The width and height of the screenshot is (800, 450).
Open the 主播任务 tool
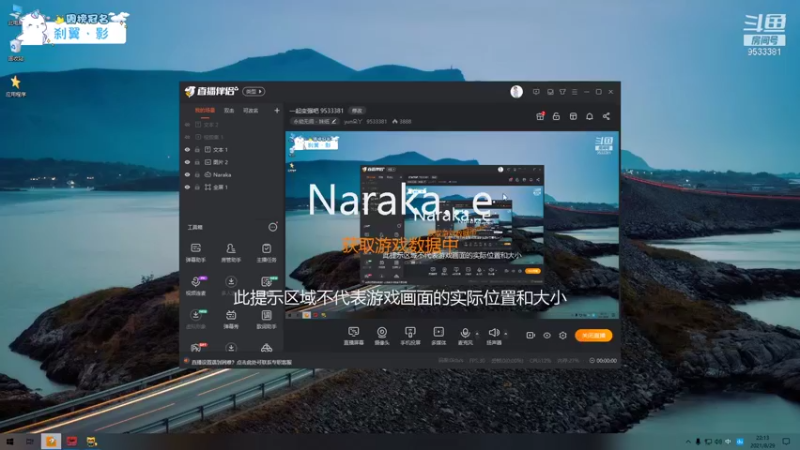(266, 253)
